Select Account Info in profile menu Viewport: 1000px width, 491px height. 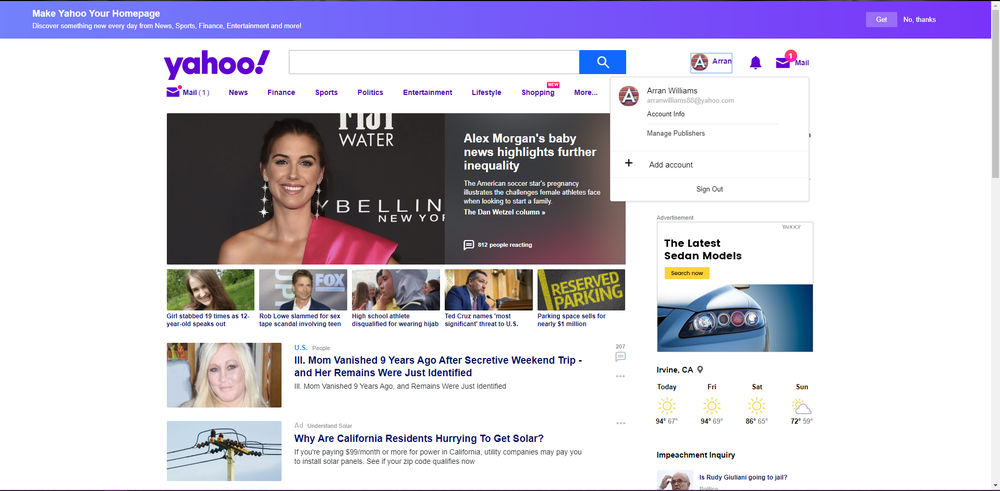coord(666,114)
